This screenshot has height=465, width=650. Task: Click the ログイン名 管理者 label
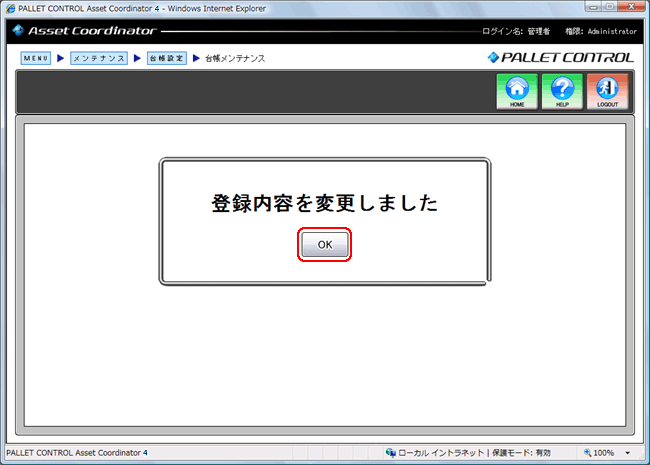(516, 32)
